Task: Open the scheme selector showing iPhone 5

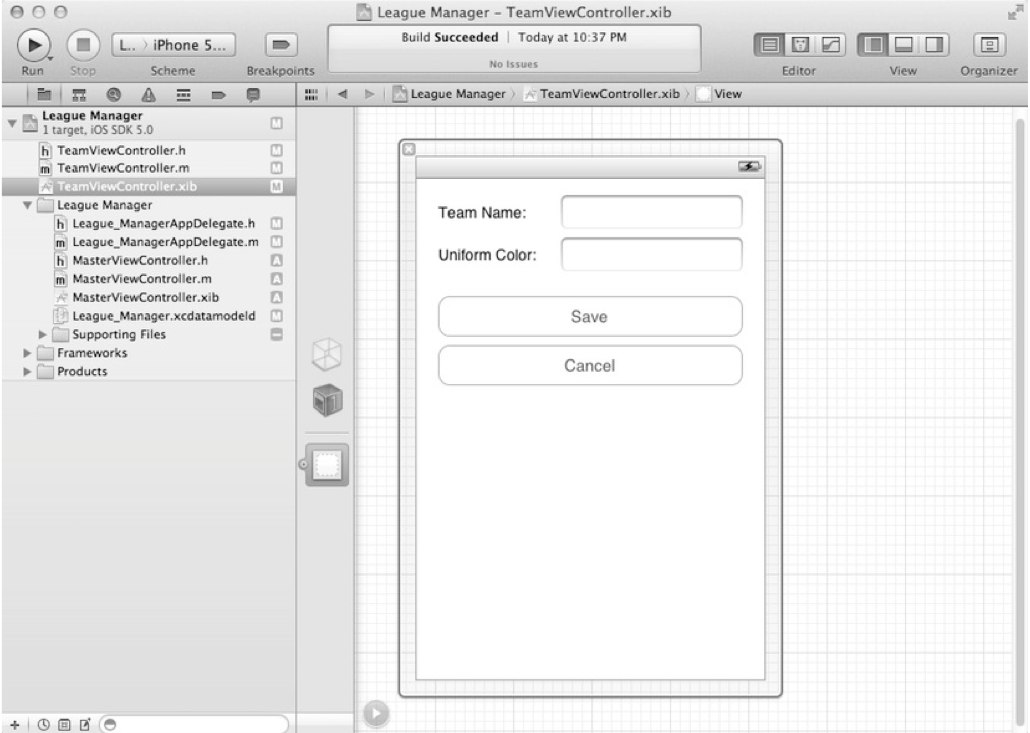Action: 173,45
